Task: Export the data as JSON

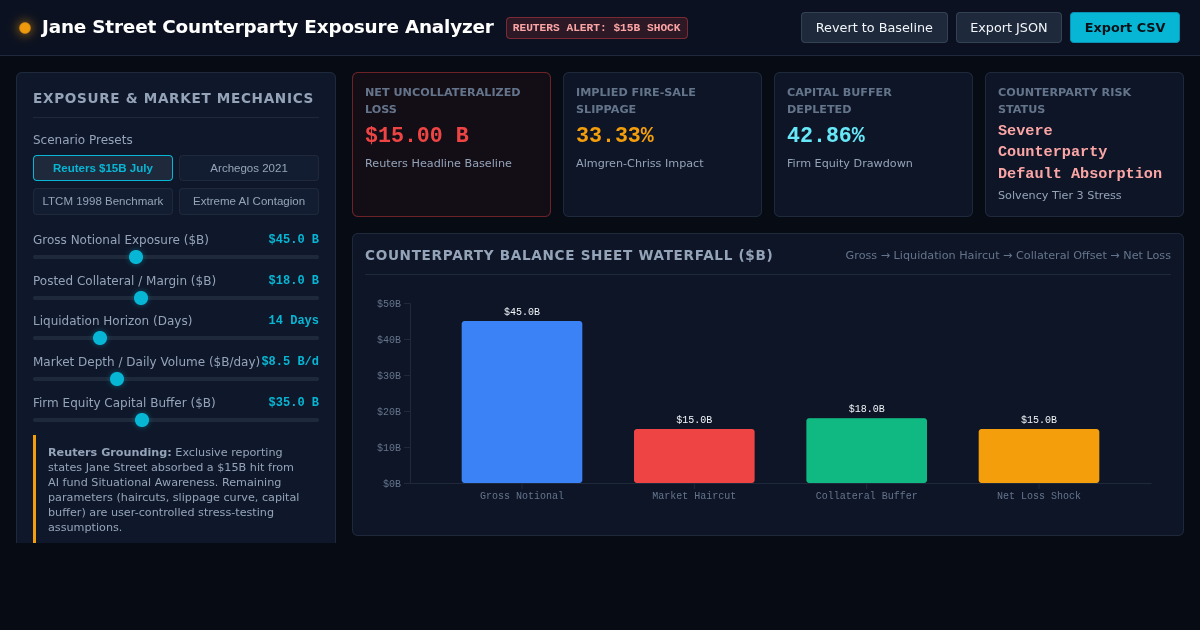Action: click(x=1008, y=28)
